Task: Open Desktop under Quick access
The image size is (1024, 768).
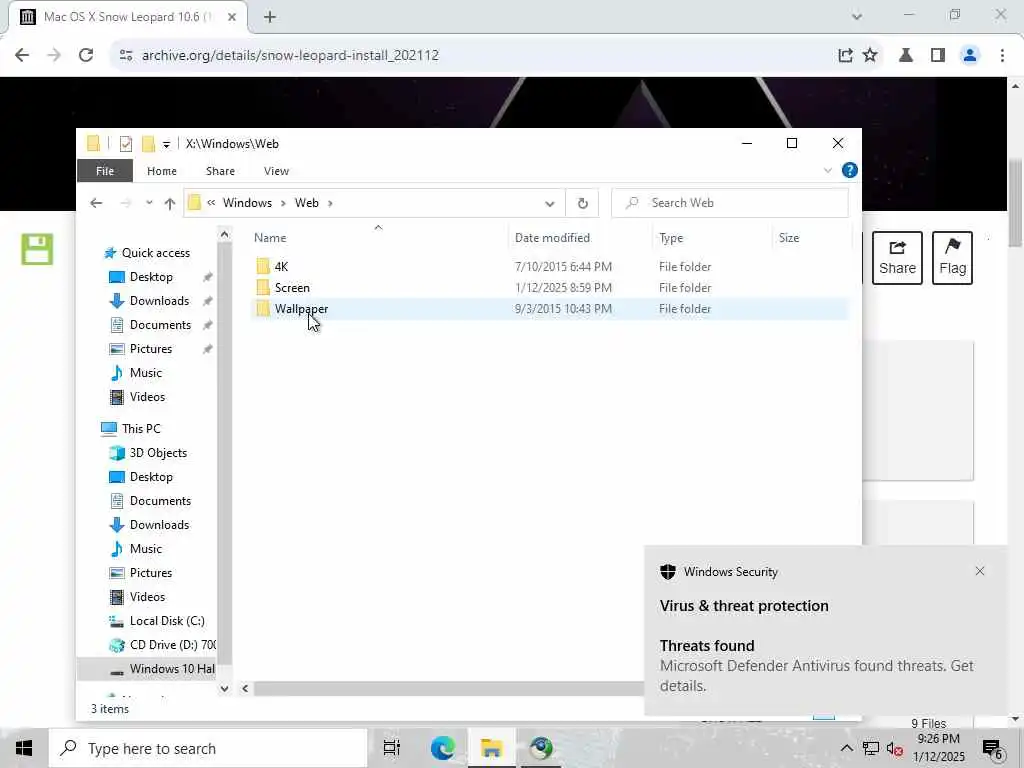Action: tap(151, 277)
